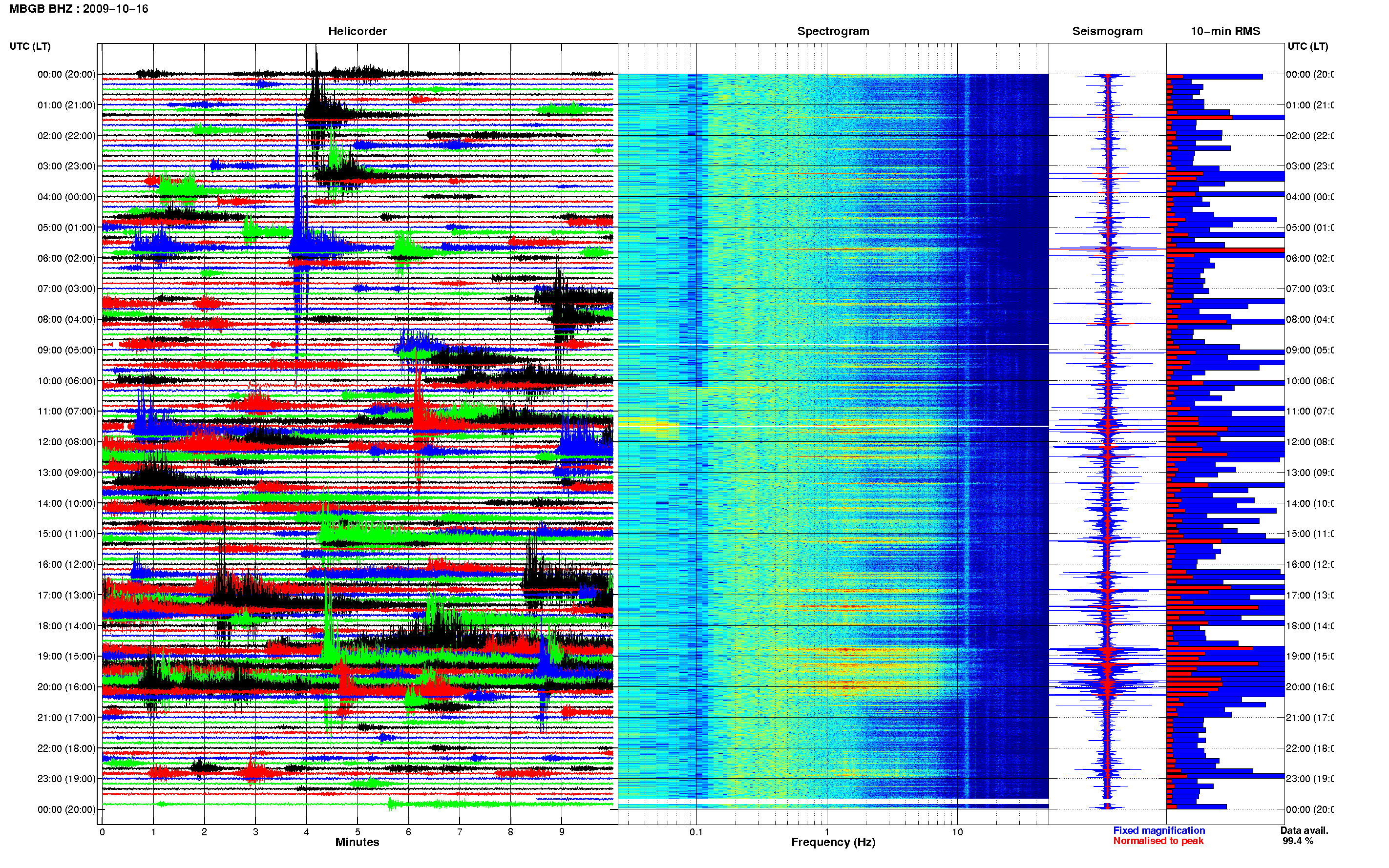Click the left 04:00 (00:00) time label

click(x=66, y=197)
